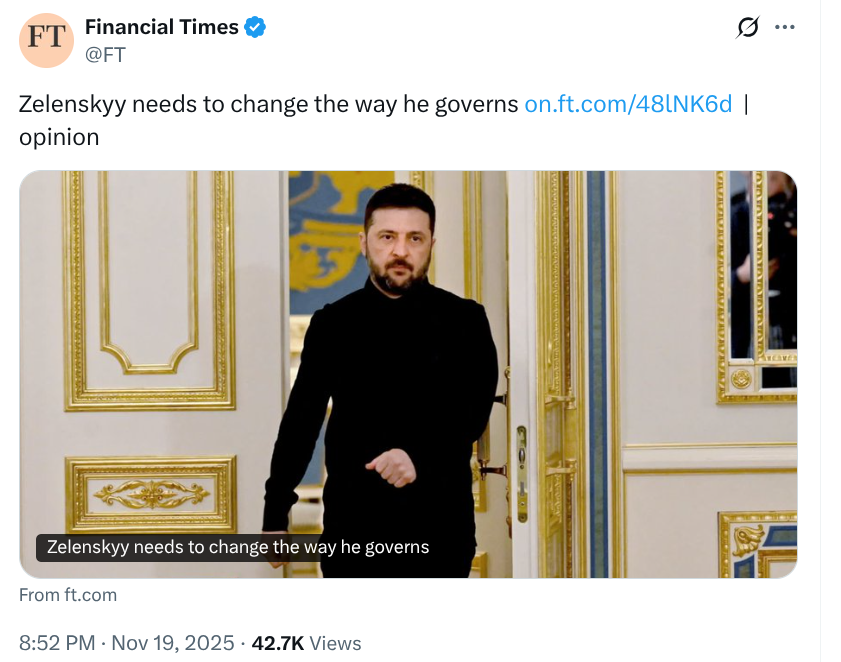This screenshot has width=841, height=662.
Task: Click the word opinion in the tweet
Action: [x=59, y=137]
